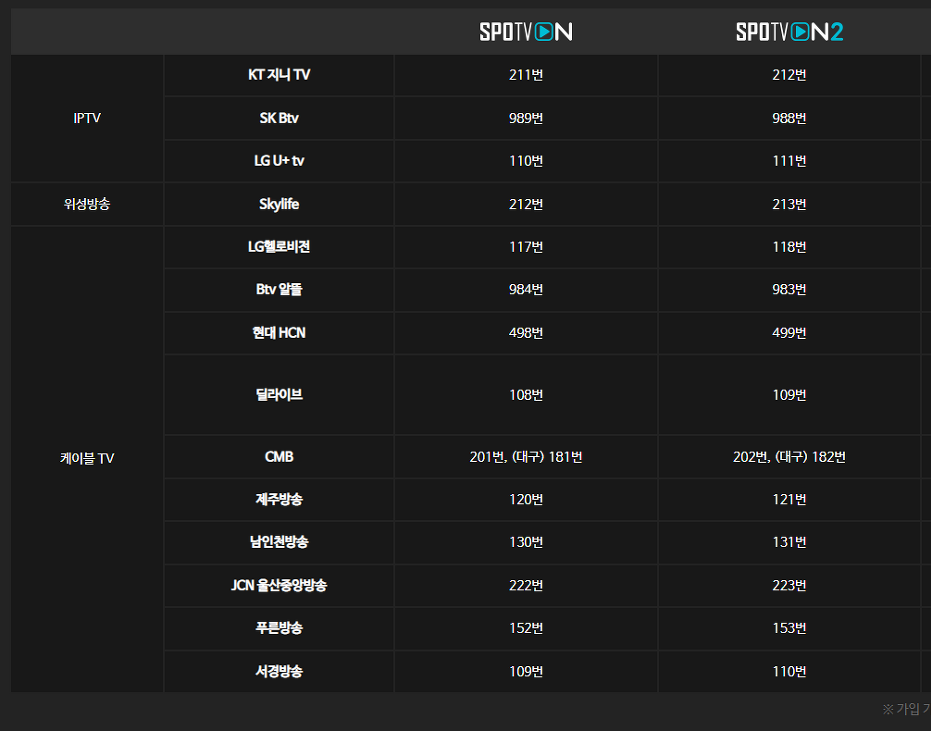The width and height of the screenshot is (931, 731).
Task: Select 서경방송 channel 110번
Action: 789,671
